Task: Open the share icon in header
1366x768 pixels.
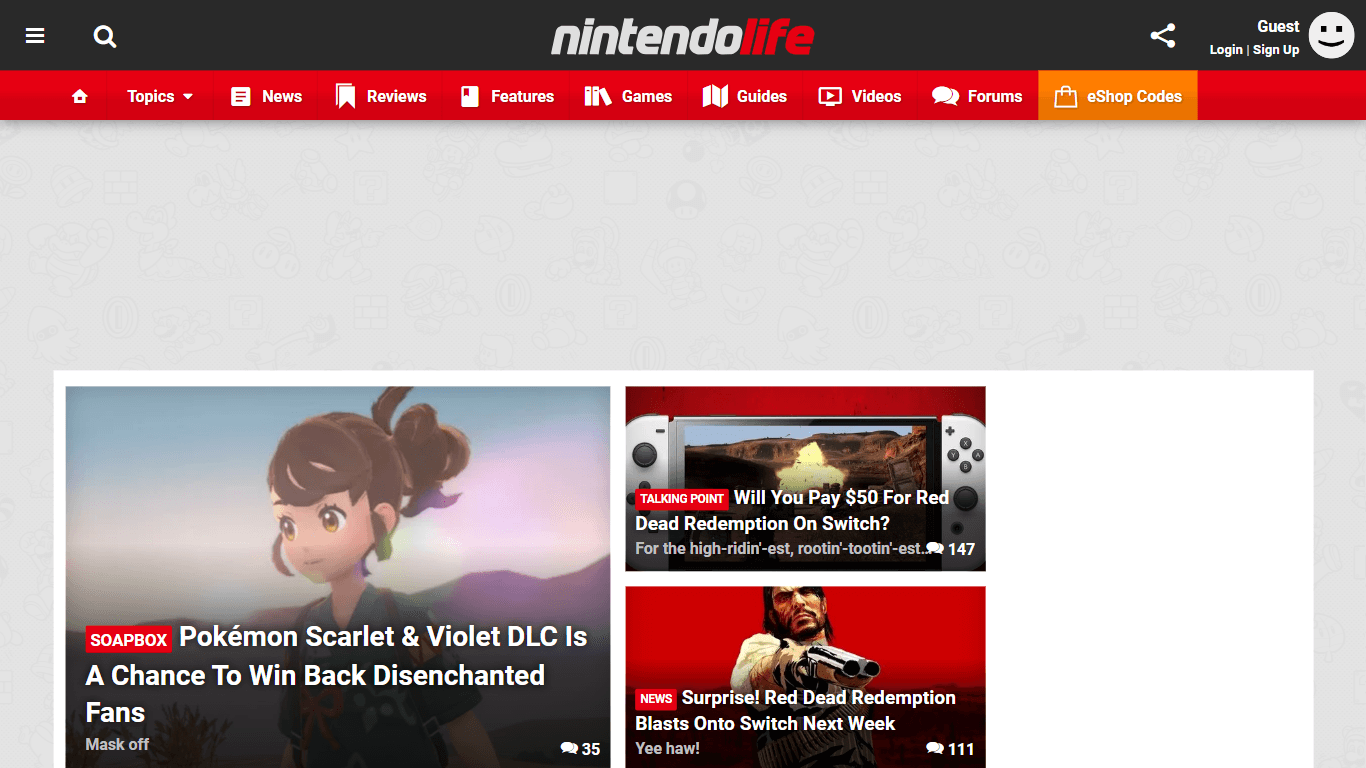Action: [x=1162, y=36]
